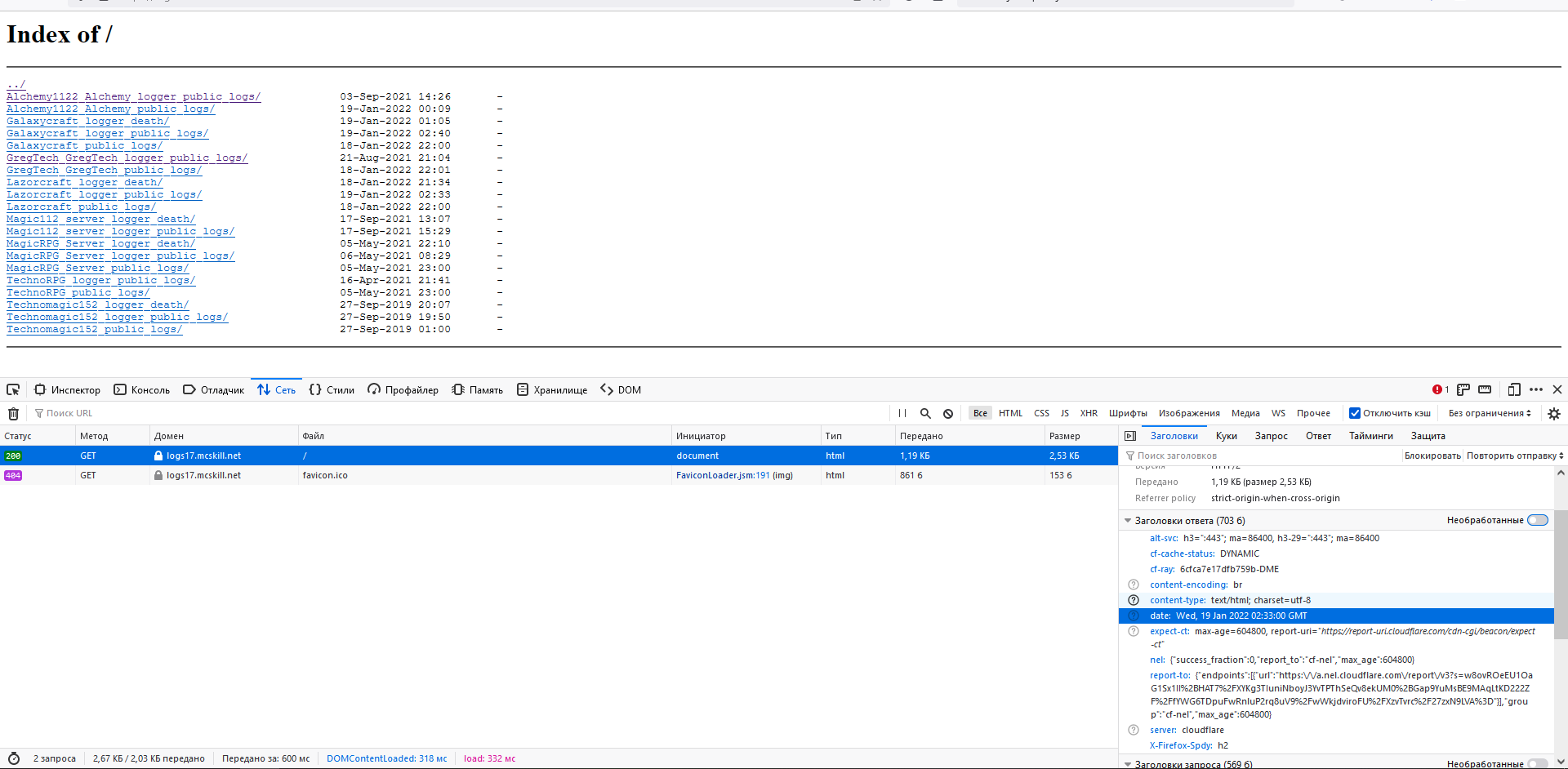Toggle raw response headers switch
The height and width of the screenshot is (769, 1568).
(x=1538, y=521)
